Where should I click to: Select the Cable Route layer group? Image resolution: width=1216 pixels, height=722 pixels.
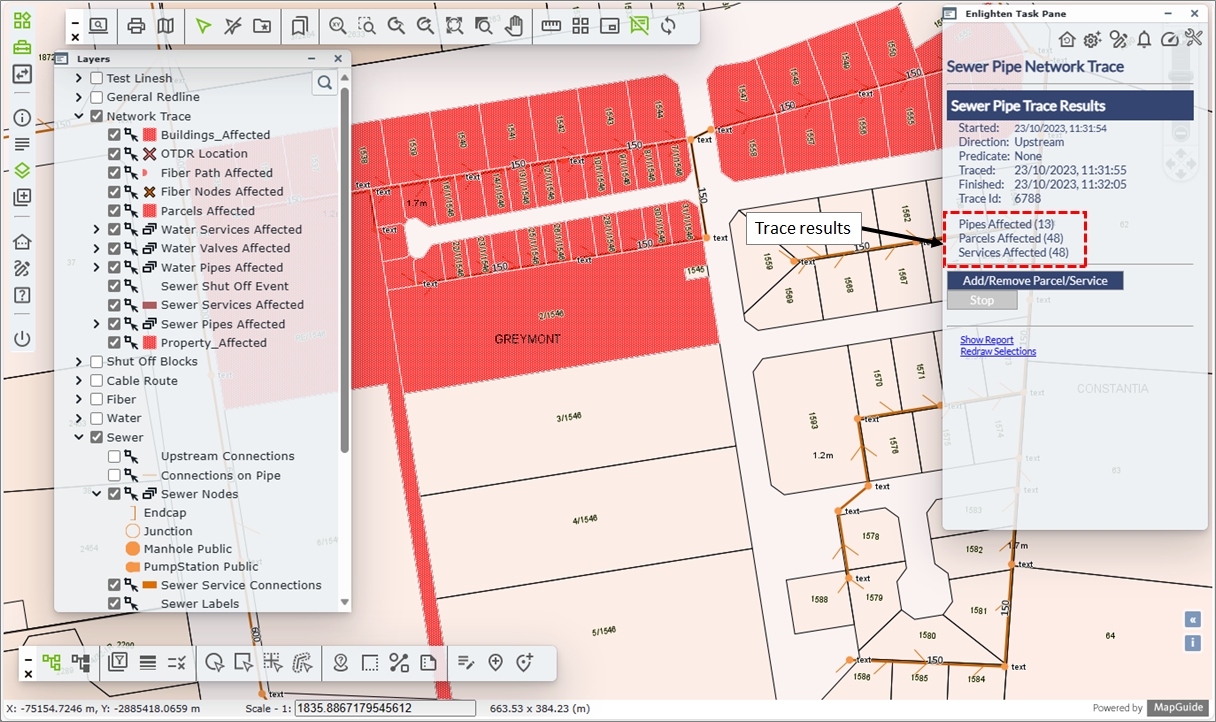[x=142, y=381]
